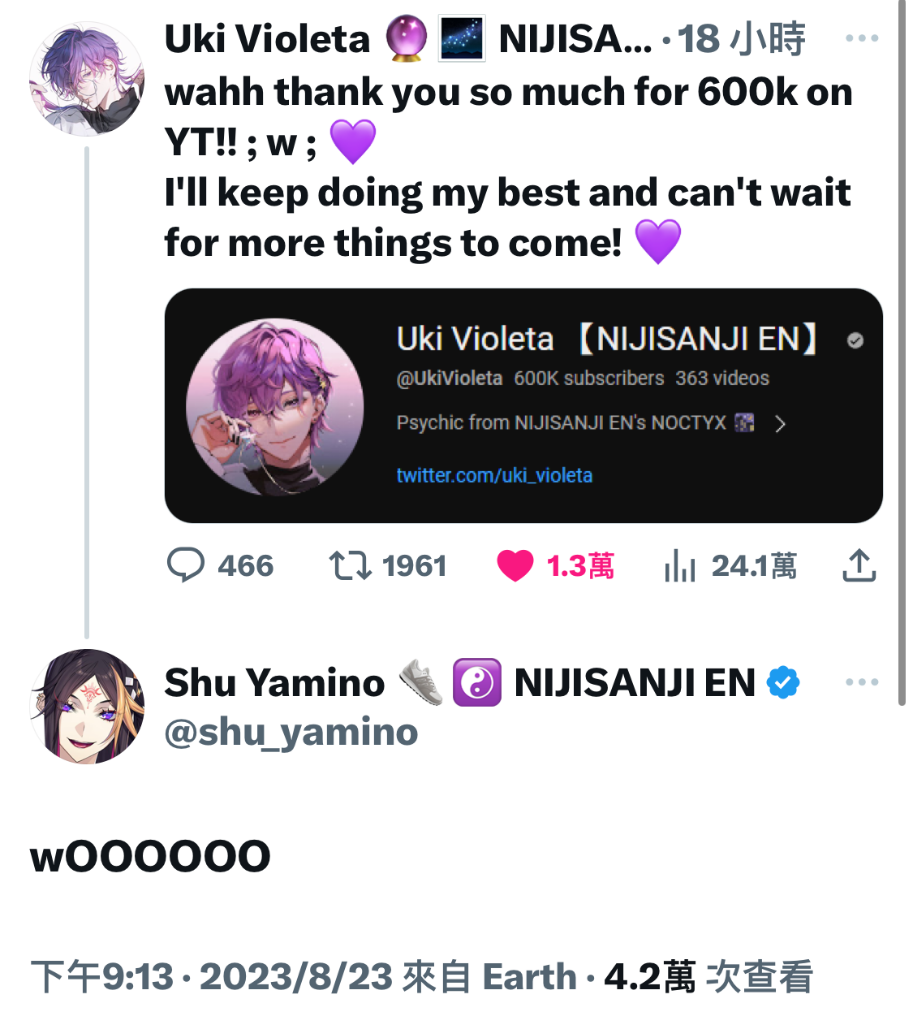
Task: Open Uki Violeta's profile avatar
Action: tap(87, 79)
